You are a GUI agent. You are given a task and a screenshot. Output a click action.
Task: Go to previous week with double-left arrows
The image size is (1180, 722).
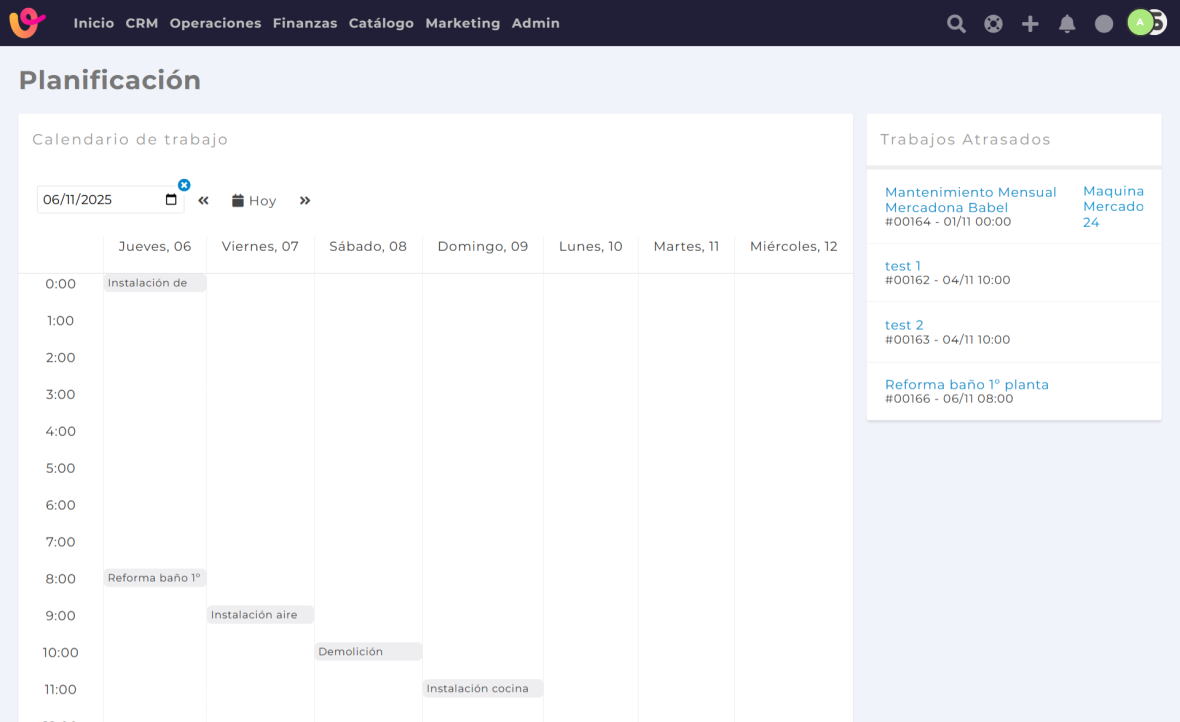(203, 201)
